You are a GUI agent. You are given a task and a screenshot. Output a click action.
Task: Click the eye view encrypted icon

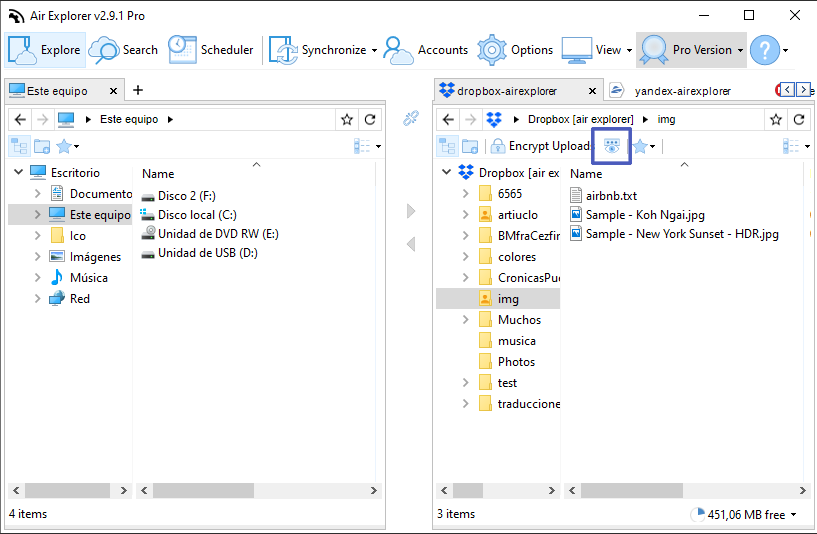pyautogui.click(x=612, y=146)
